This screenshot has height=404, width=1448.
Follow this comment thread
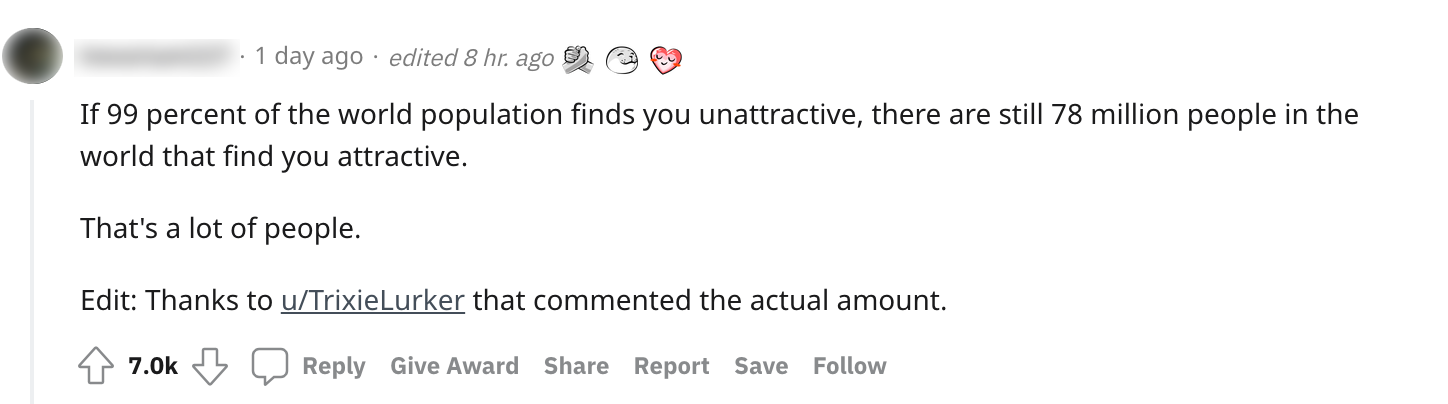pos(849,367)
